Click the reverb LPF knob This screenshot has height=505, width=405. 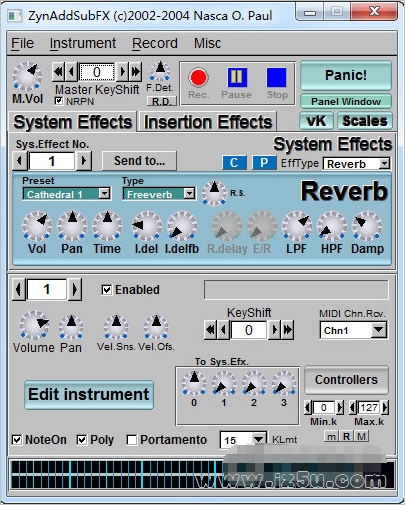[x=297, y=226]
